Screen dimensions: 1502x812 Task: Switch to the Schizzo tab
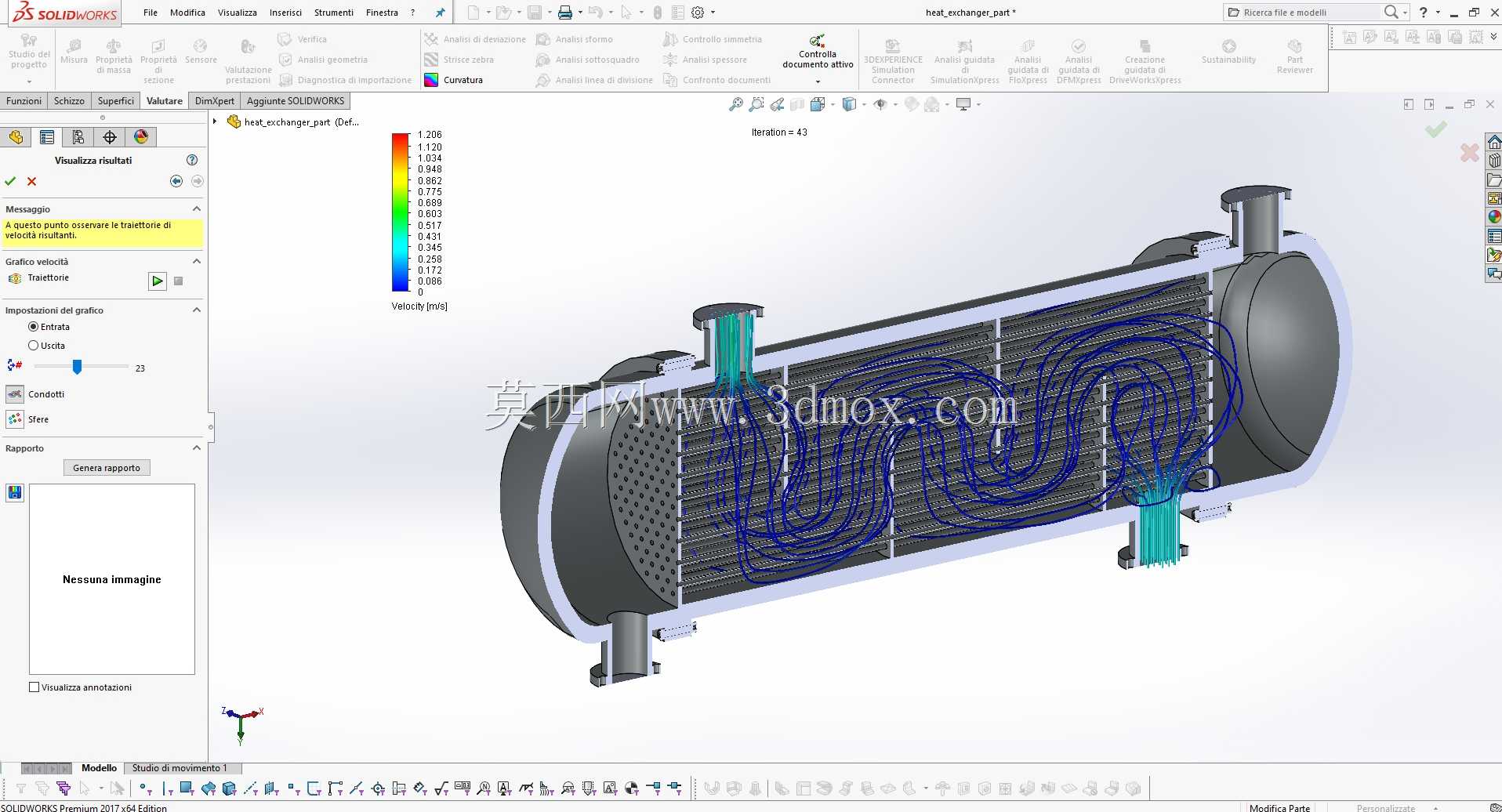pyautogui.click(x=69, y=101)
